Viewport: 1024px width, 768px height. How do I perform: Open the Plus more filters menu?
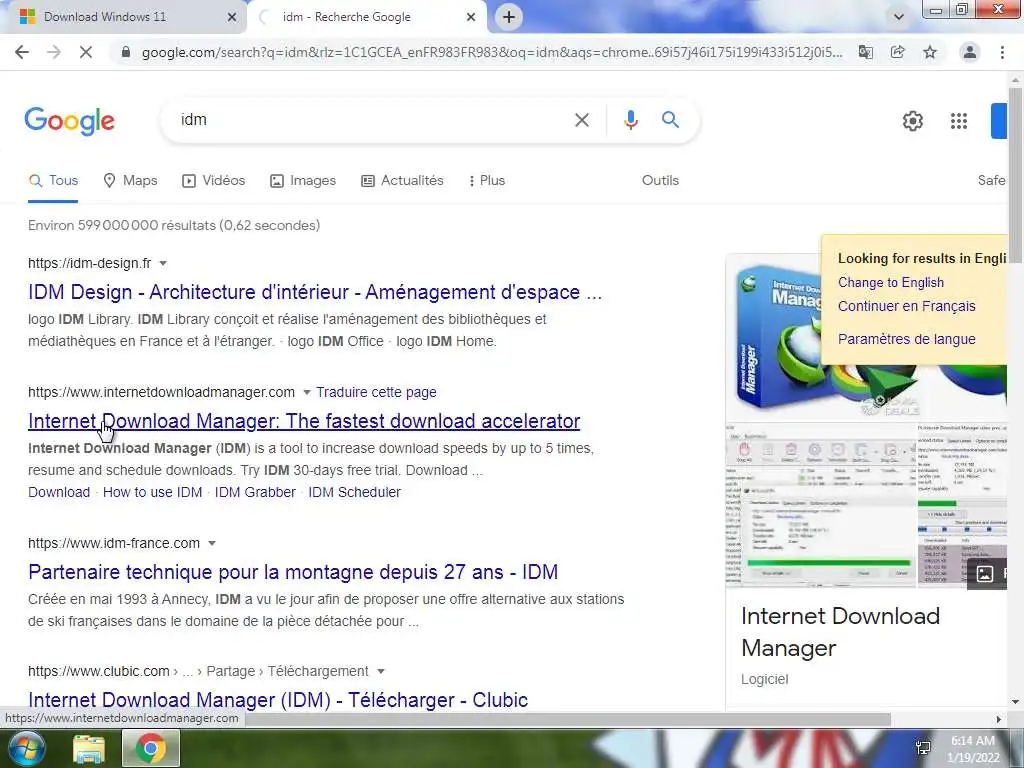487,181
